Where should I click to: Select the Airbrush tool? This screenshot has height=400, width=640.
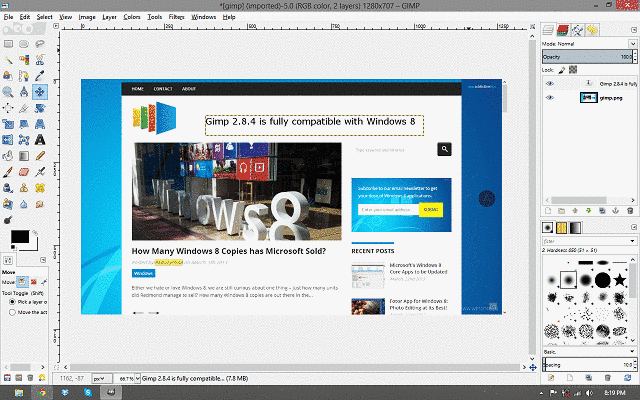(40, 172)
